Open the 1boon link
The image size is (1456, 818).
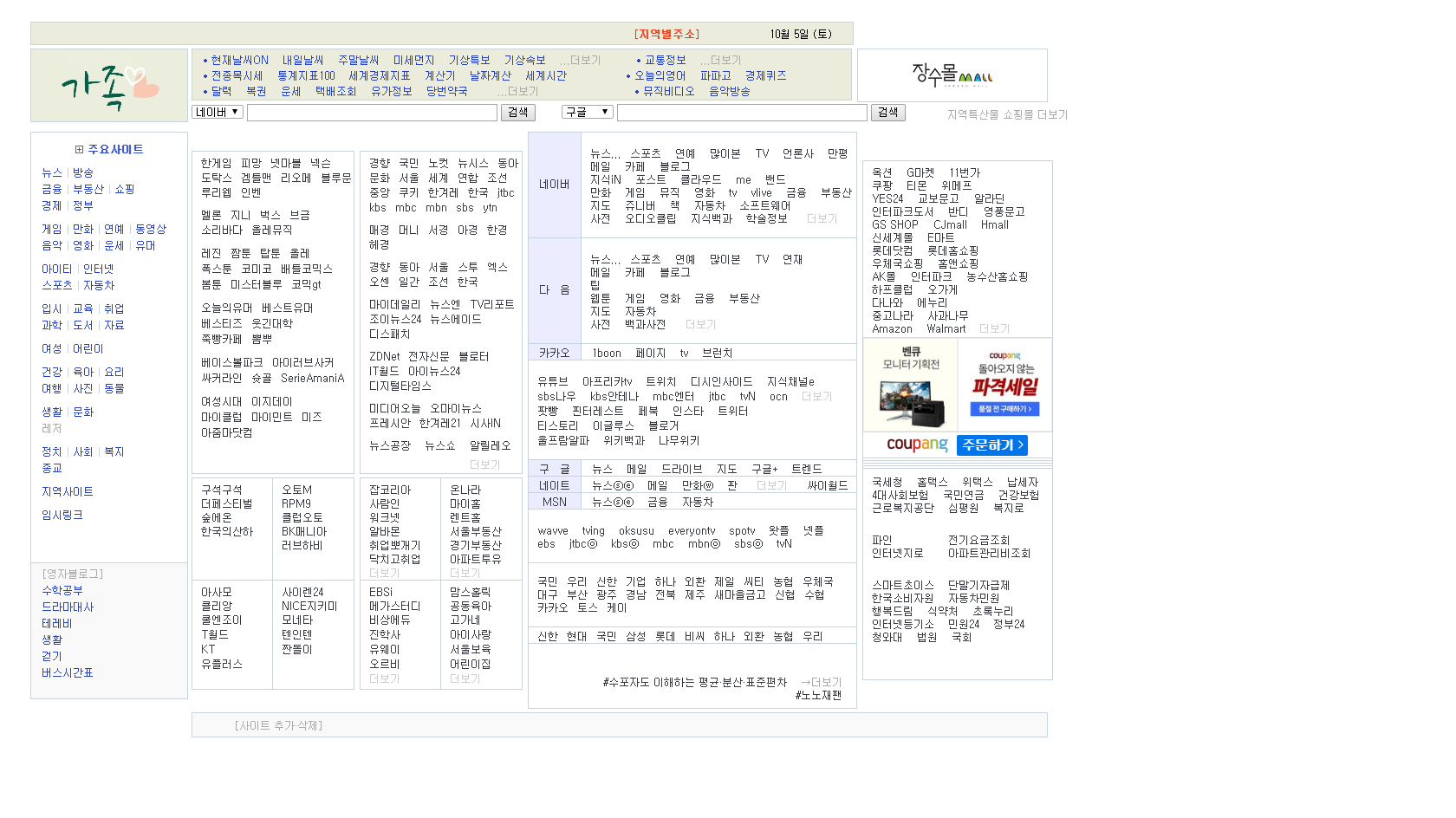point(607,353)
